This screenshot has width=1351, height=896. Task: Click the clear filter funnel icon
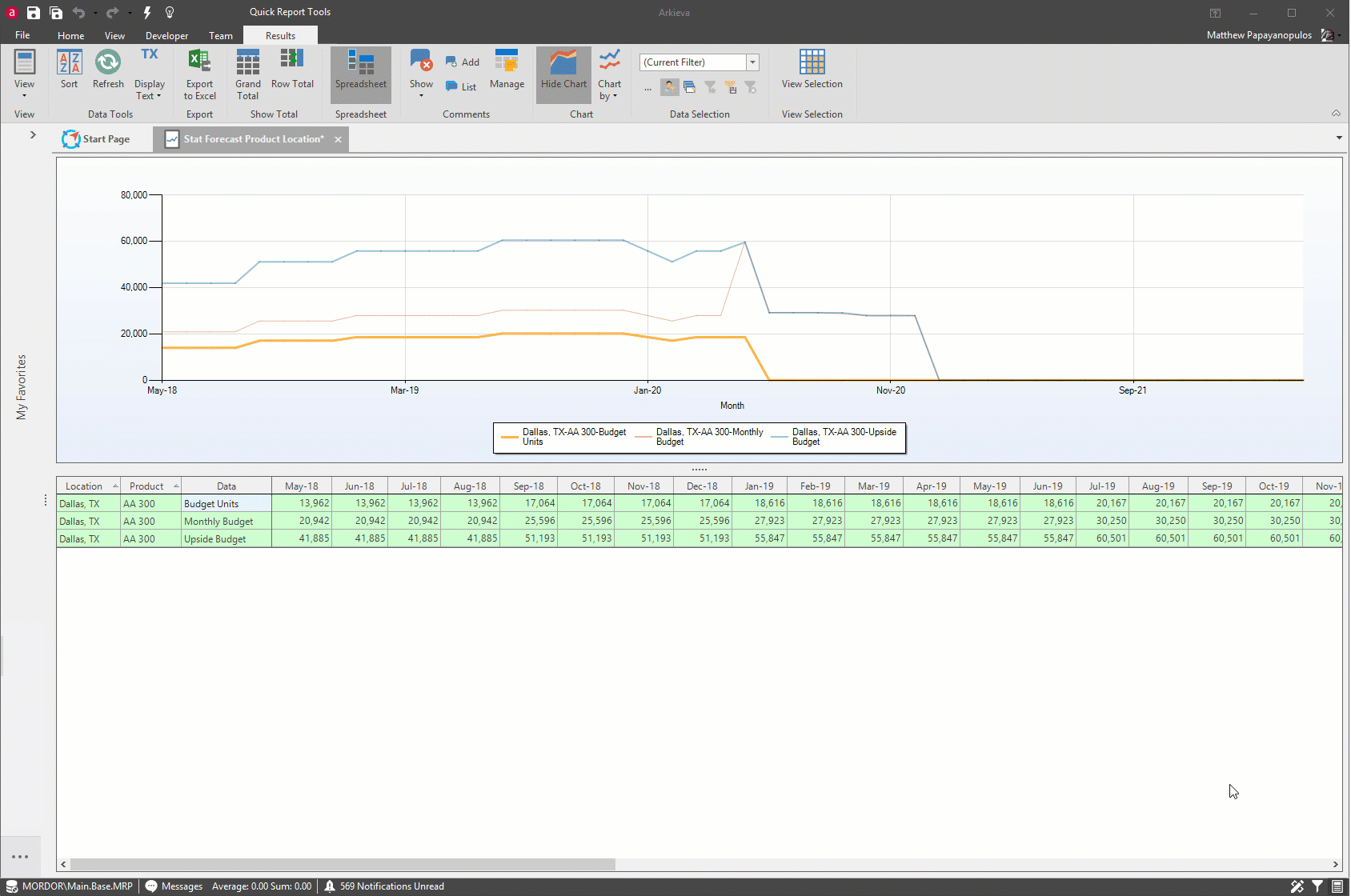click(751, 87)
